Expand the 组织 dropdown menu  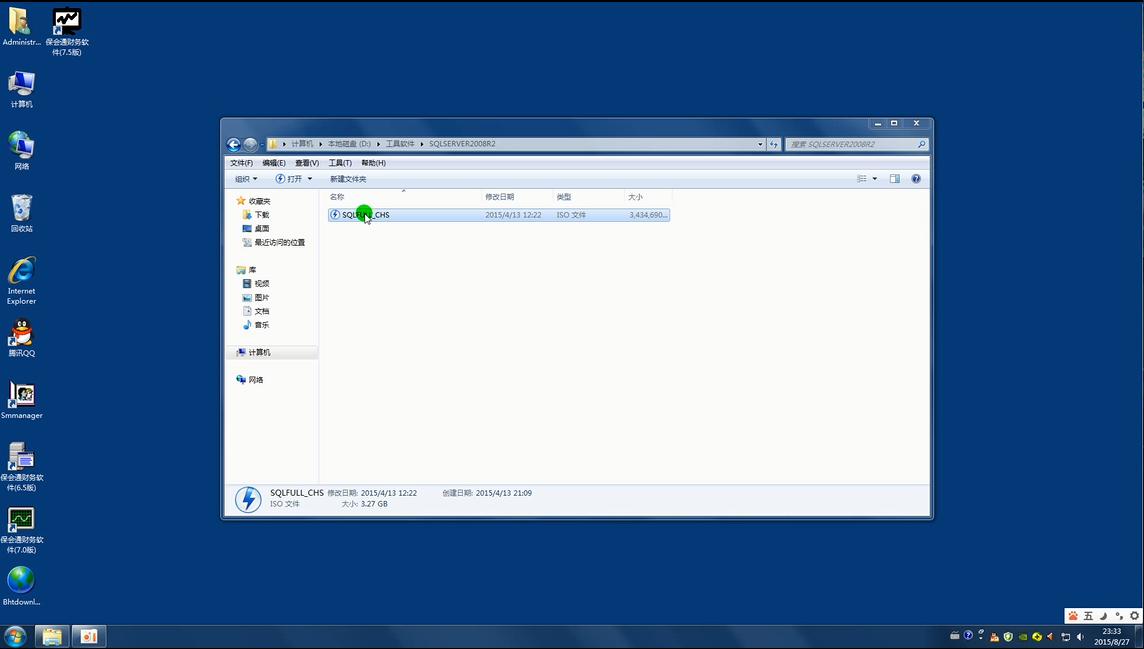(x=246, y=179)
